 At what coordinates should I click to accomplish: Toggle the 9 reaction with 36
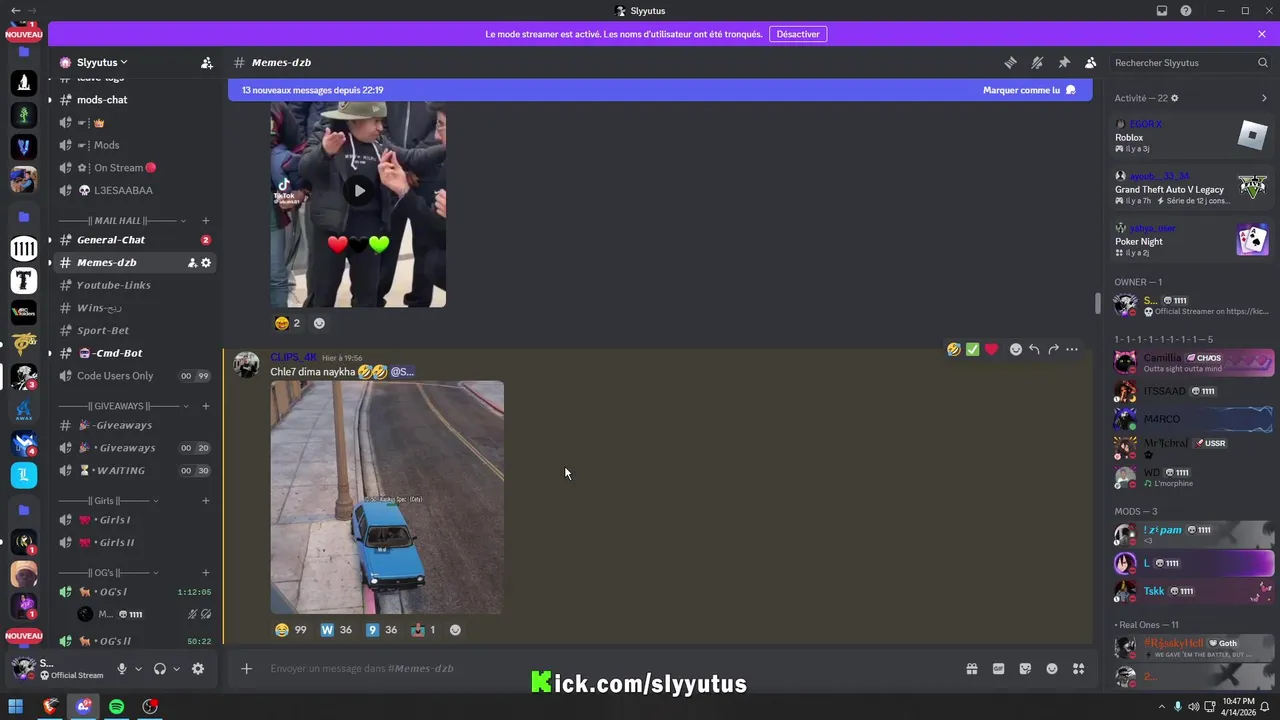tap(382, 630)
